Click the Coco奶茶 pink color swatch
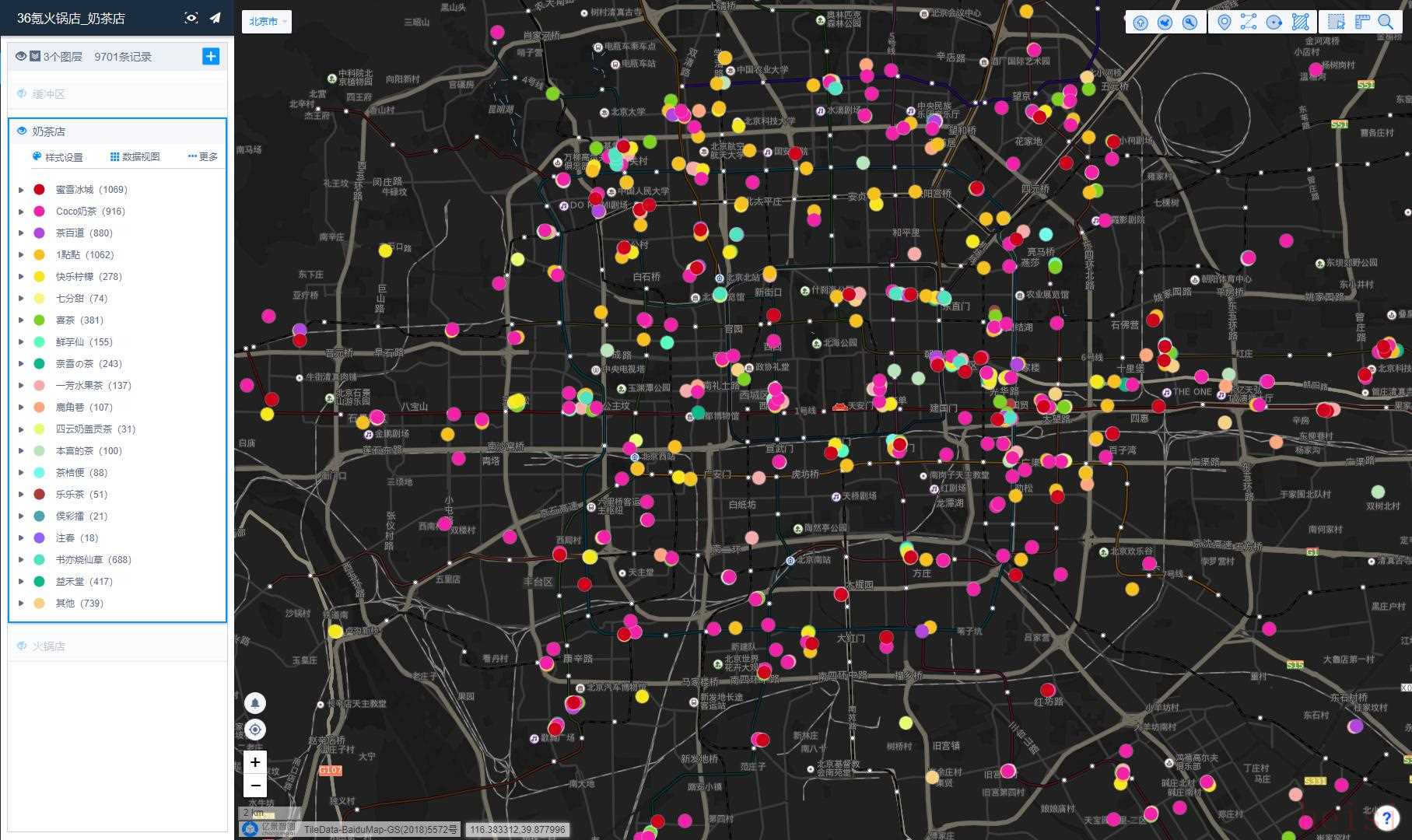Screen dimensions: 1412x840 pos(39,212)
